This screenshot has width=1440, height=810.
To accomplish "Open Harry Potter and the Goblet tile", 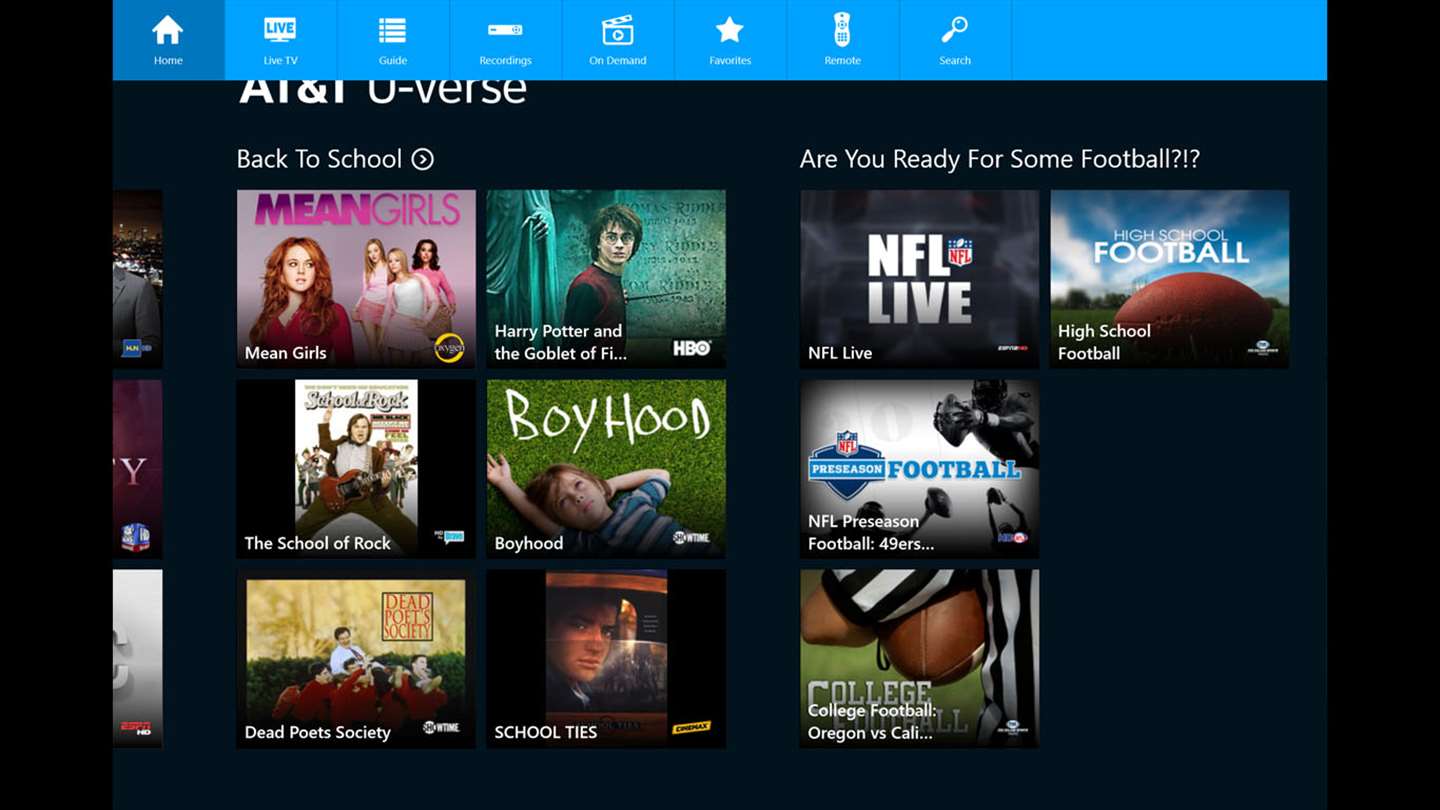I will pos(606,279).
